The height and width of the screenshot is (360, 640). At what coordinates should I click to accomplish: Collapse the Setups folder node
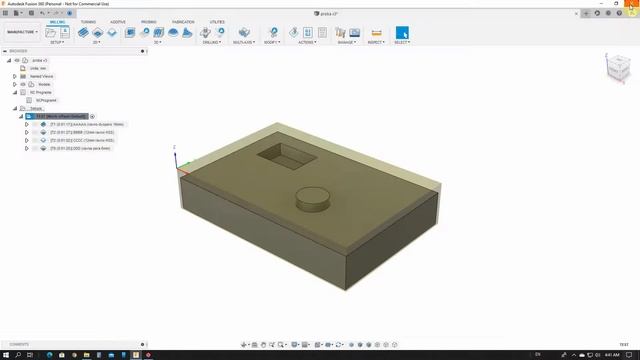point(15,109)
